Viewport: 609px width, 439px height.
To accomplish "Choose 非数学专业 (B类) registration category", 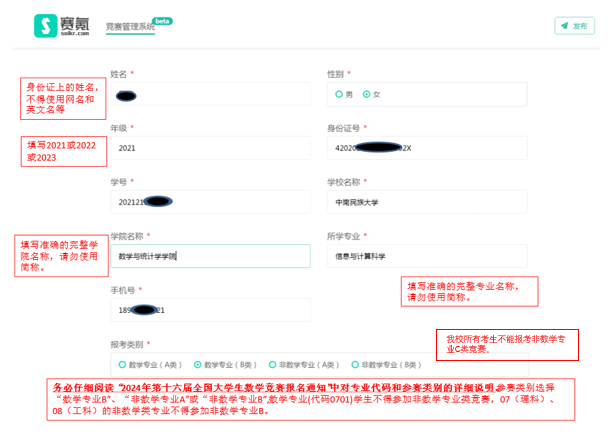I will [x=355, y=366].
